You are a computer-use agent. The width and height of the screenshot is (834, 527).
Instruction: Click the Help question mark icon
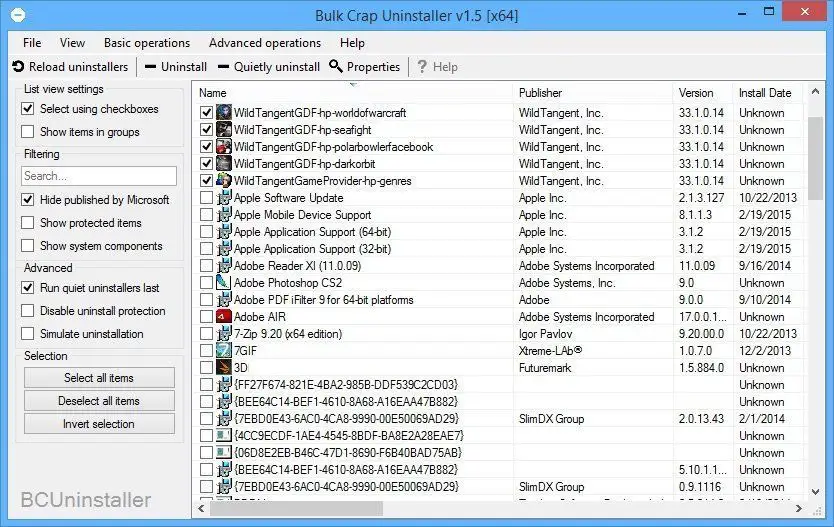click(422, 66)
